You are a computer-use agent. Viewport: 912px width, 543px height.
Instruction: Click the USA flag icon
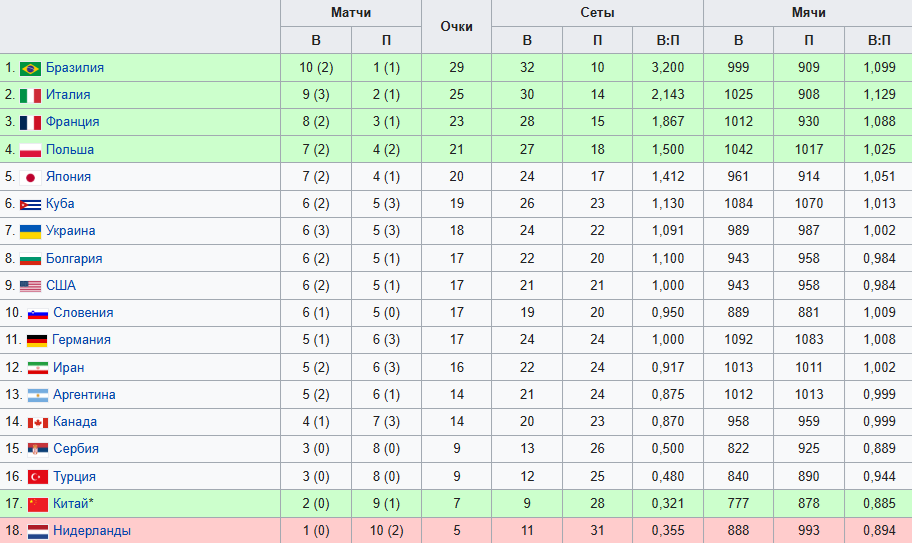[x=30, y=286]
